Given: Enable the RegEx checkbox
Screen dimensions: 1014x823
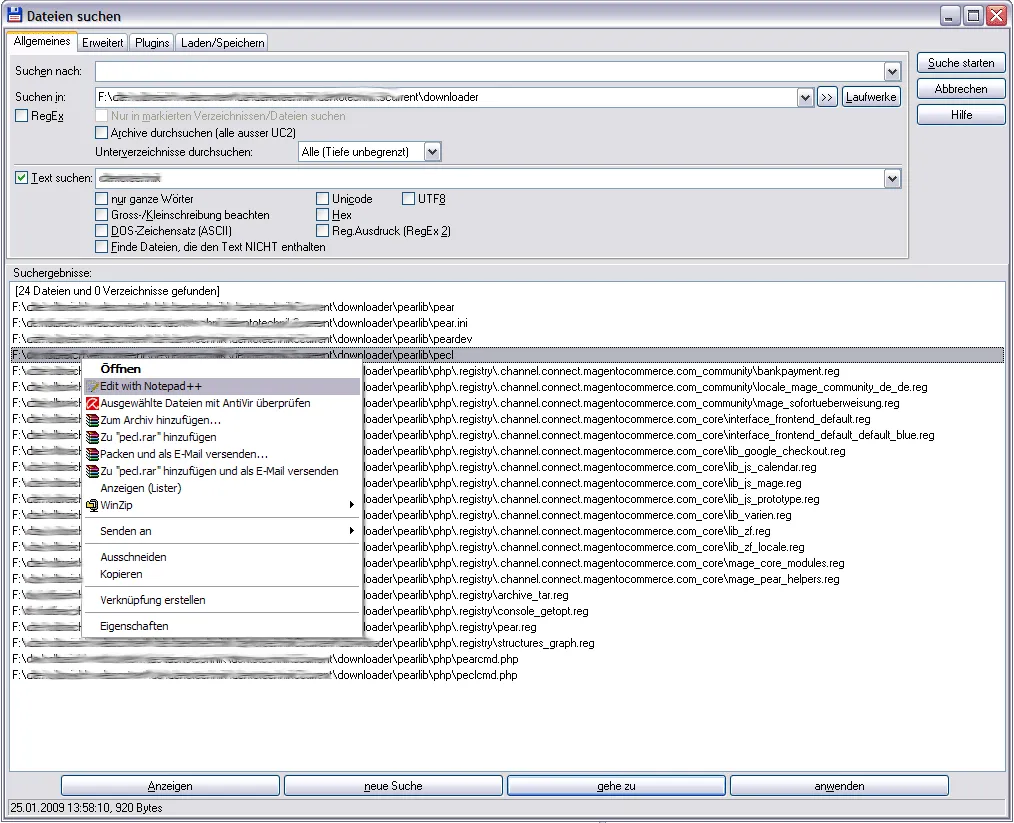Looking at the screenshot, I should tap(22, 116).
